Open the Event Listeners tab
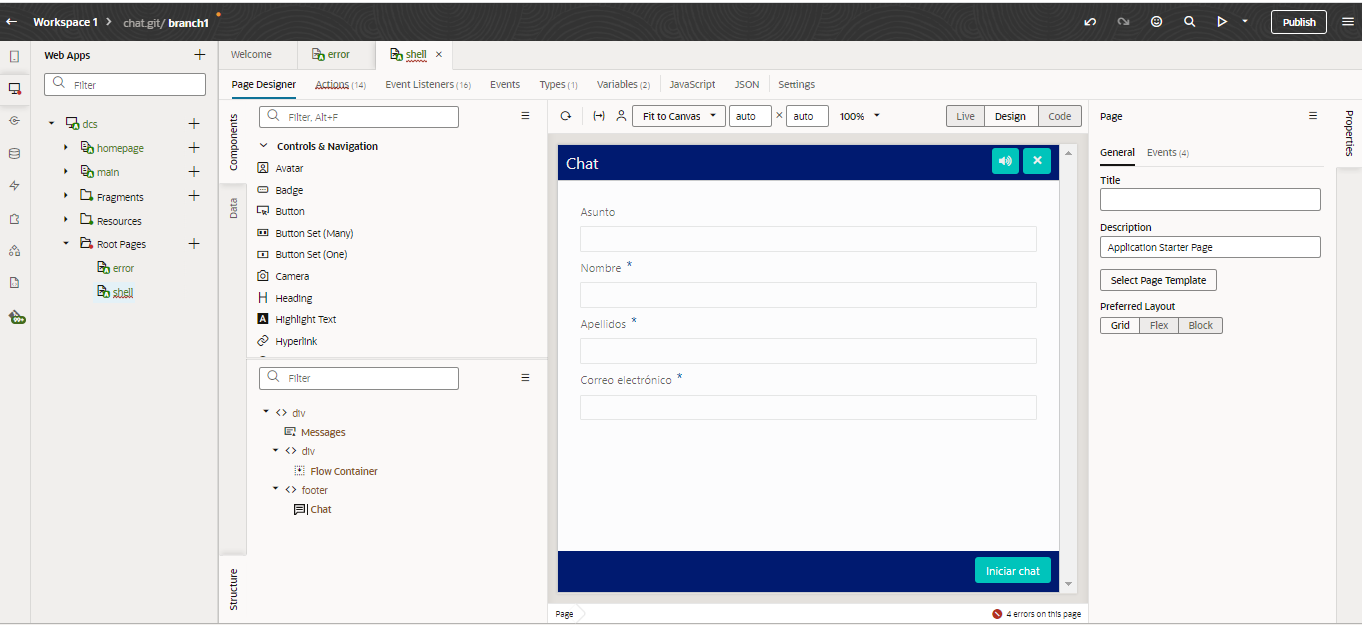 [428, 85]
